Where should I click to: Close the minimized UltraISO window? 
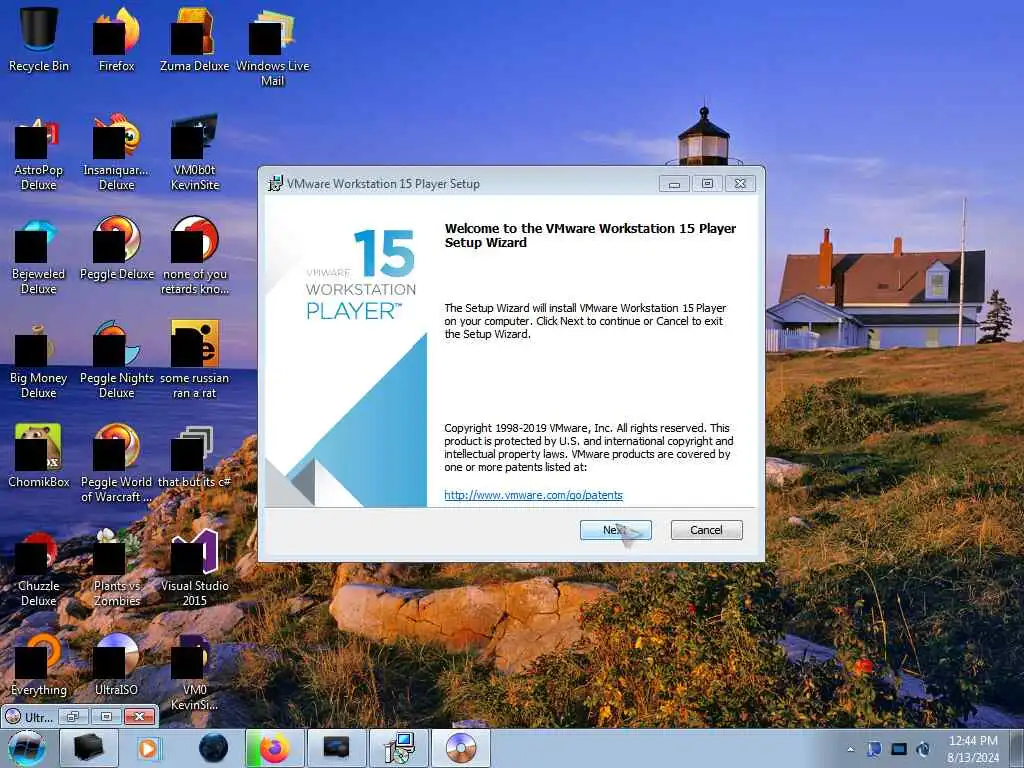coord(139,717)
